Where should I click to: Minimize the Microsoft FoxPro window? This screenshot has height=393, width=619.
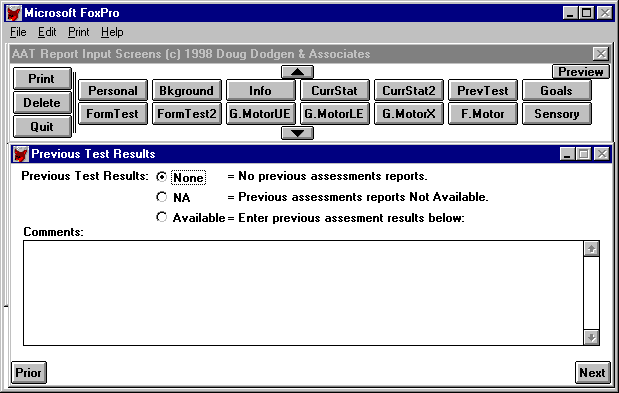click(x=570, y=13)
